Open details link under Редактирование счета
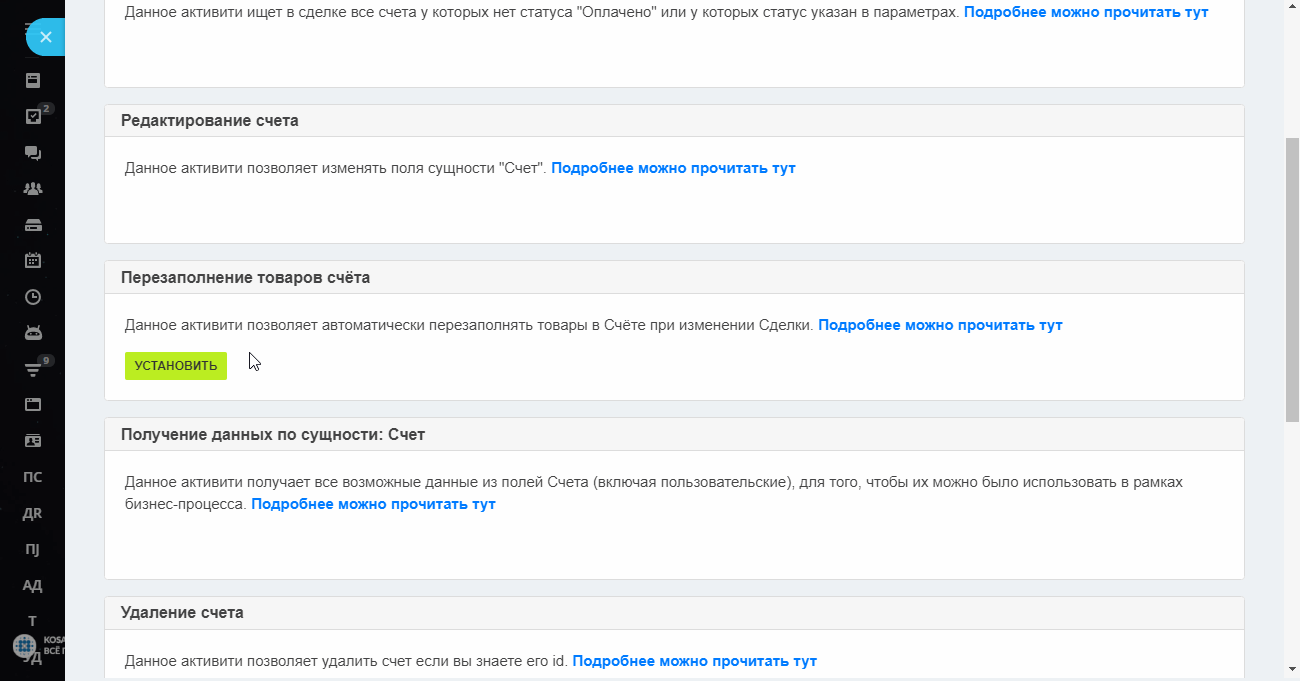This screenshot has width=1300, height=681. 673,168
